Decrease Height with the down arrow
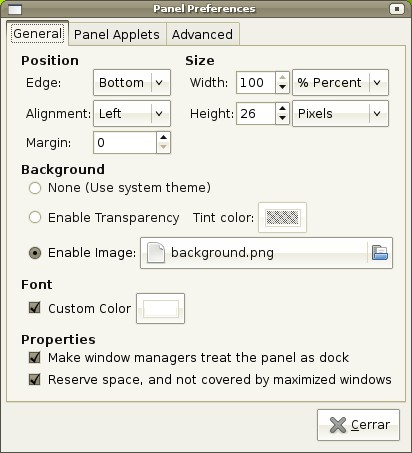Image resolution: width=412 pixels, height=453 pixels. tap(282, 118)
